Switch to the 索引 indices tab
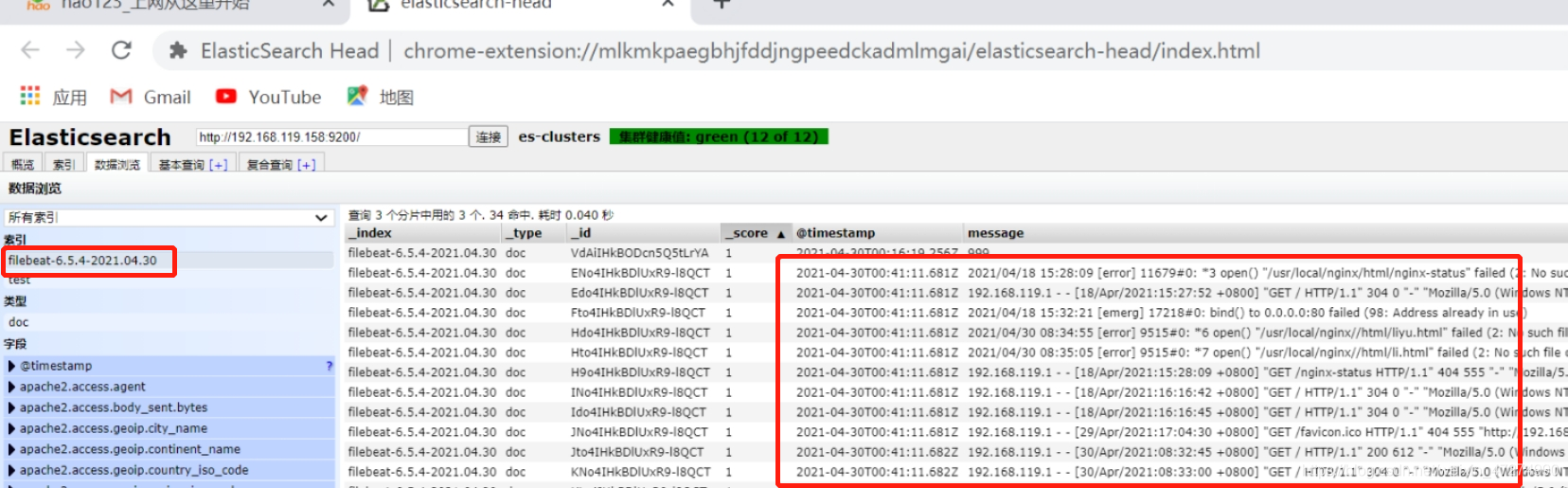The height and width of the screenshot is (488, 1568). [x=63, y=165]
